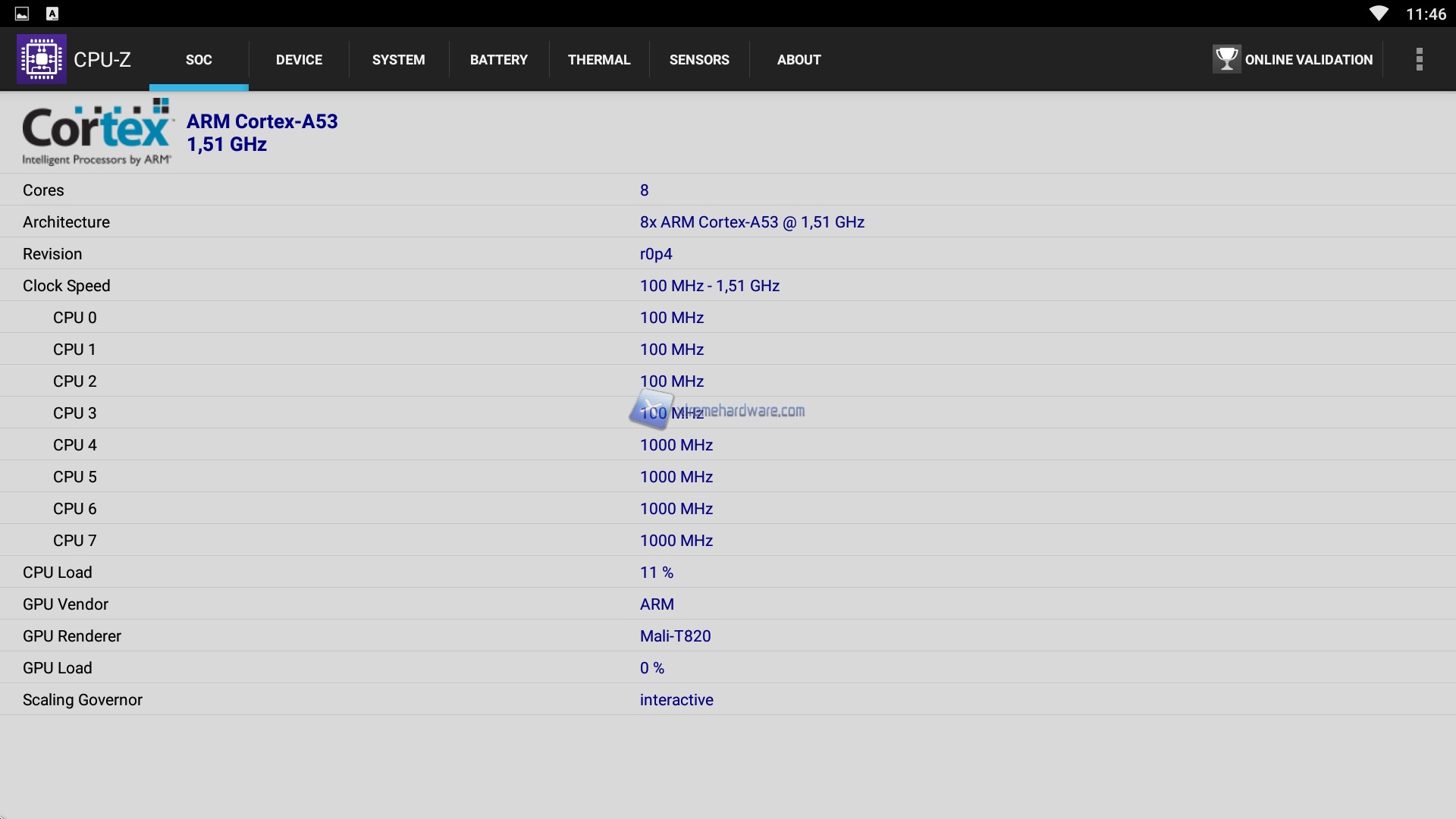Tap the picture notification icon in status bar
The width and height of the screenshot is (1456, 819).
pos(22,14)
